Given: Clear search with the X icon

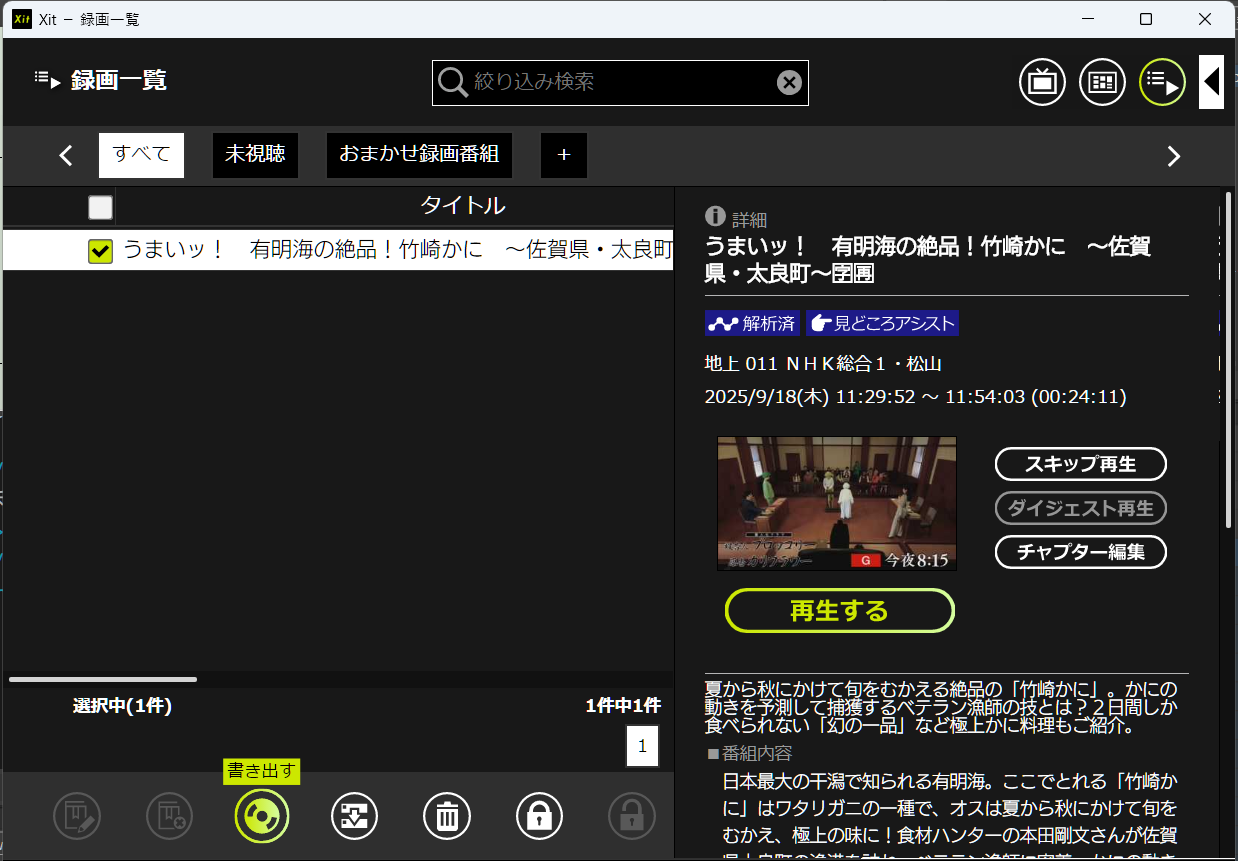Looking at the screenshot, I should coord(789,83).
